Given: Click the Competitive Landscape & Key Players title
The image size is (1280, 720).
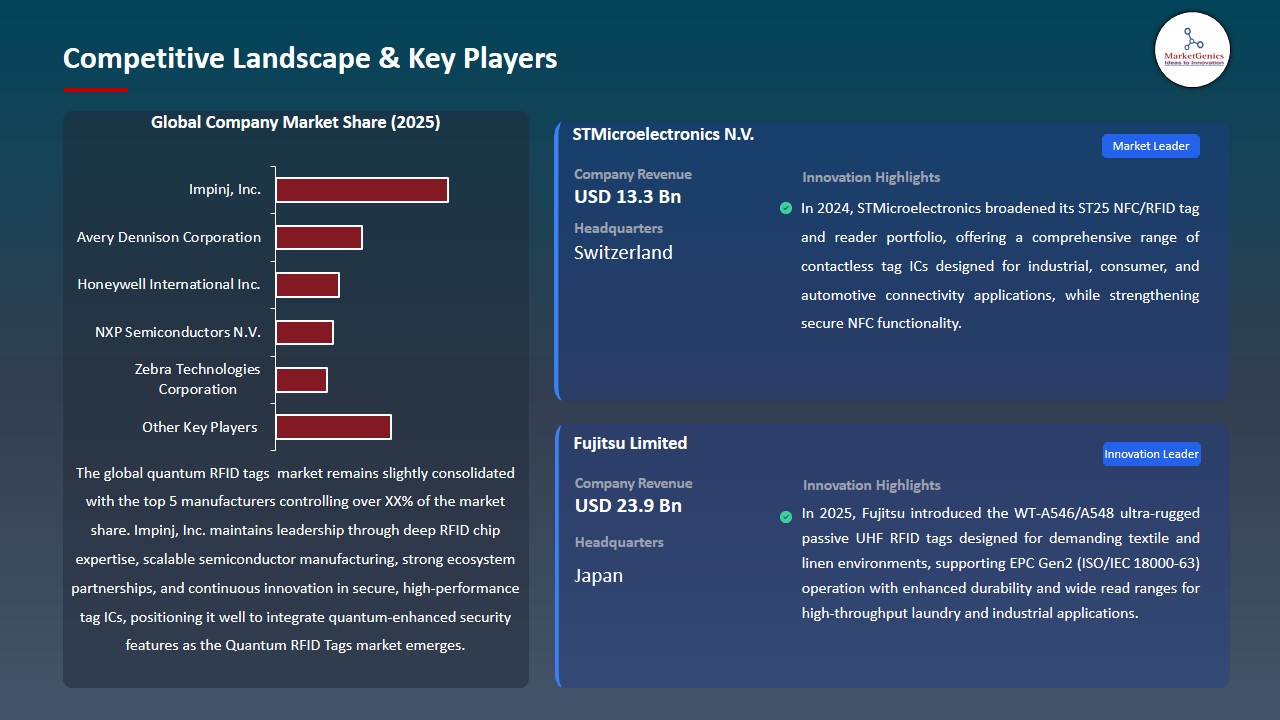Looking at the screenshot, I should pyautogui.click(x=310, y=58).
